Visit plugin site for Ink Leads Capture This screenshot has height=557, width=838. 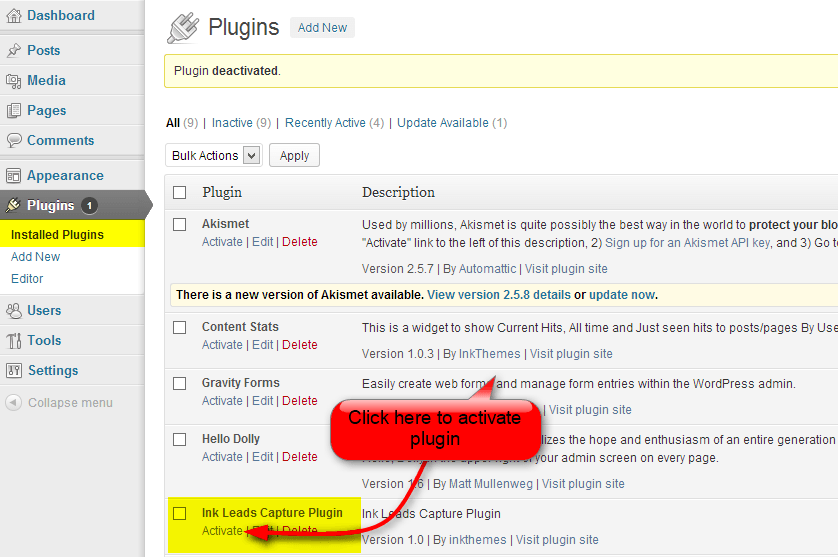pos(557,540)
